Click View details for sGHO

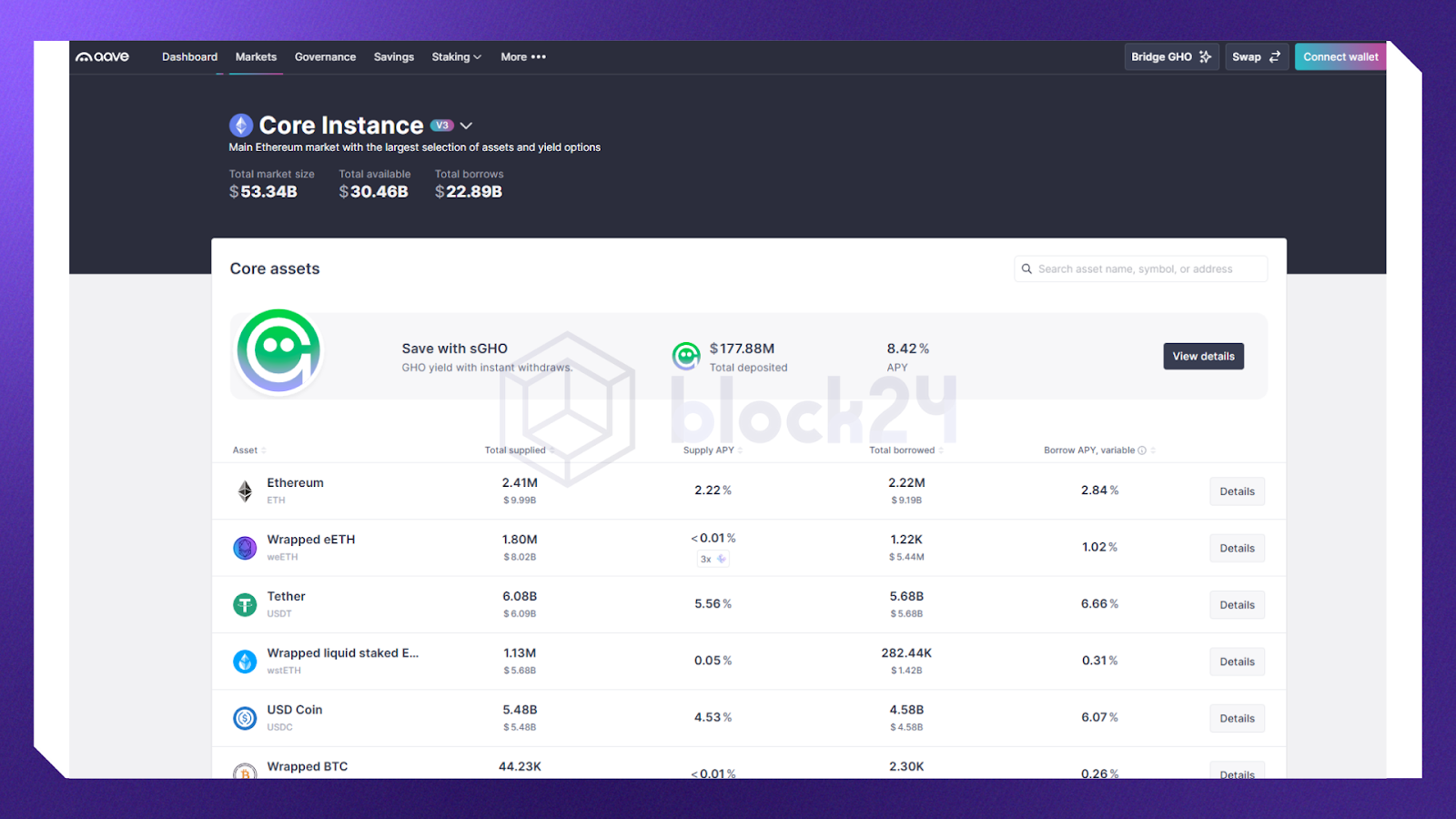[x=1203, y=356]
